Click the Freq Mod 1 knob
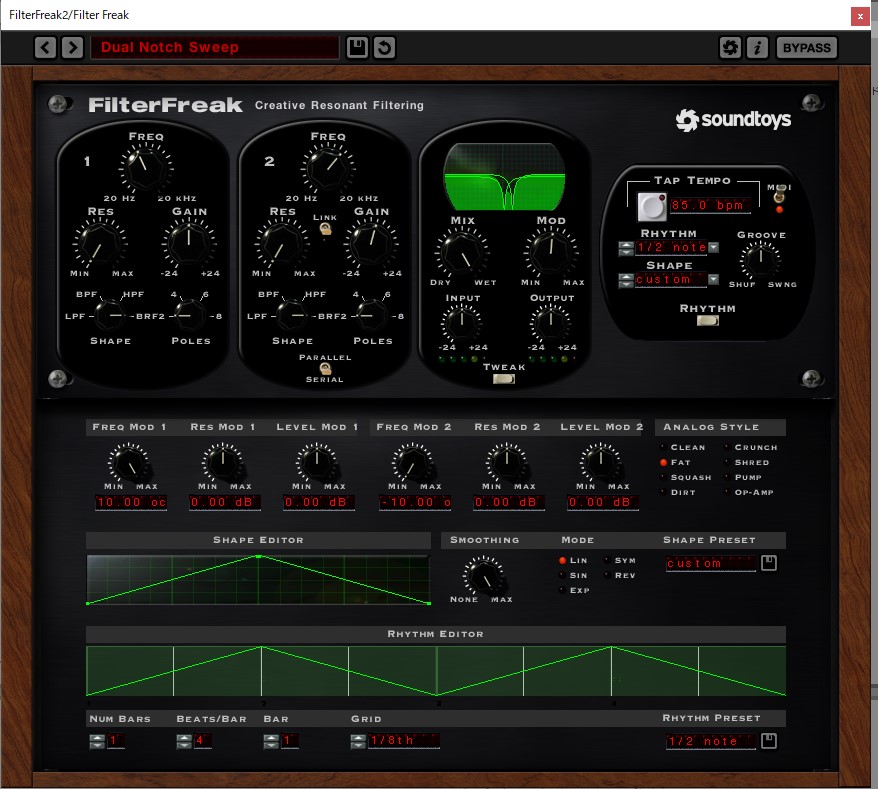This screenshot has height=789, width=878. pos(129,463)
